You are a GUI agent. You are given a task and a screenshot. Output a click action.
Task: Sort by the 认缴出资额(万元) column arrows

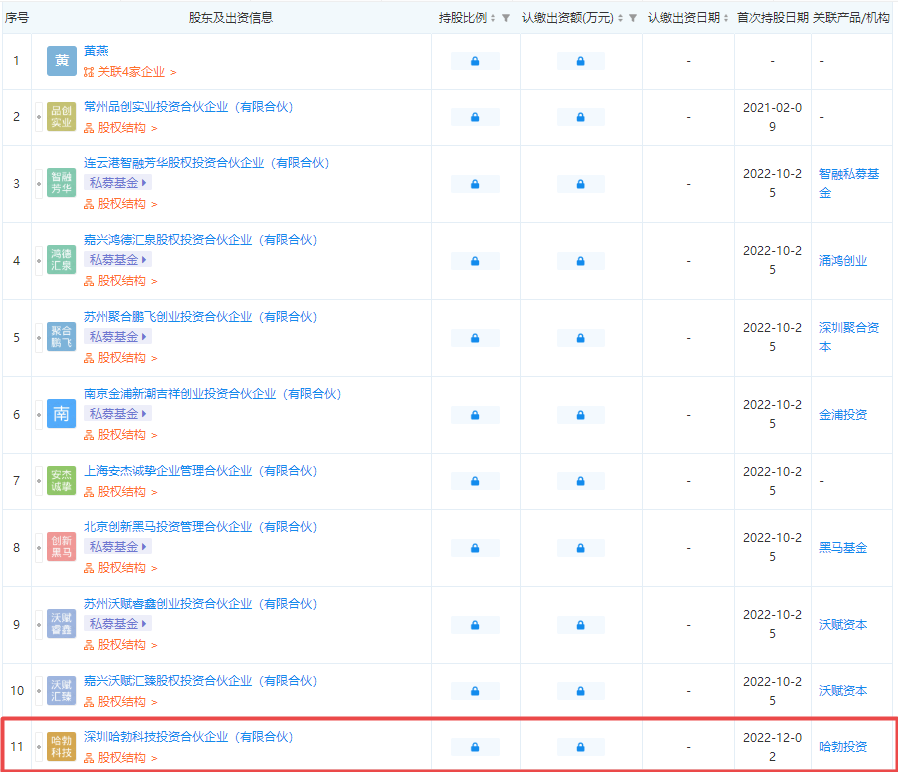coord(620,18)
